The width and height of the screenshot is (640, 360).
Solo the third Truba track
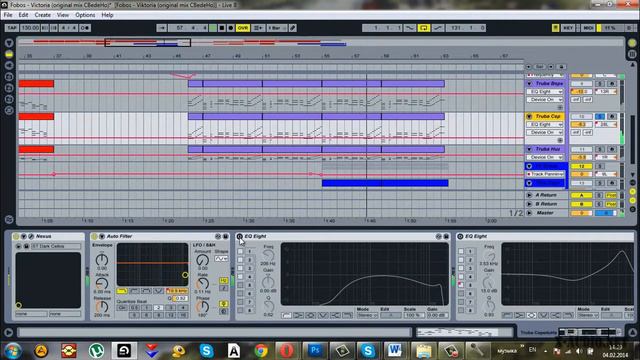600,149
